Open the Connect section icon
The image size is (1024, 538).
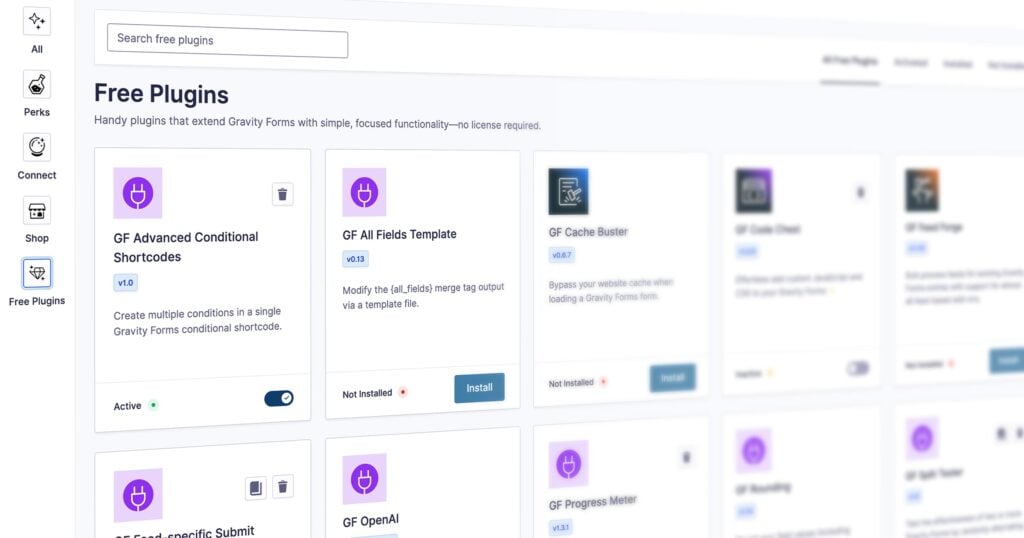coord(37,148)
